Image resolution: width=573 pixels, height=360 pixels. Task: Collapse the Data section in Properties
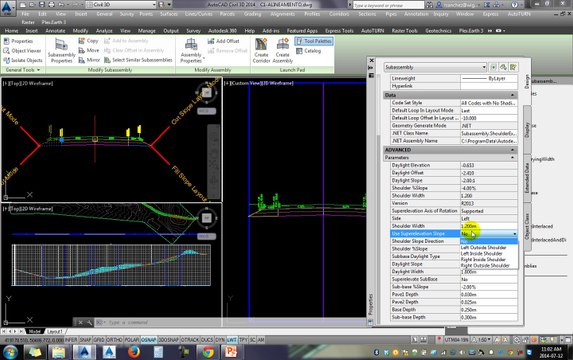tap(512, 95)
